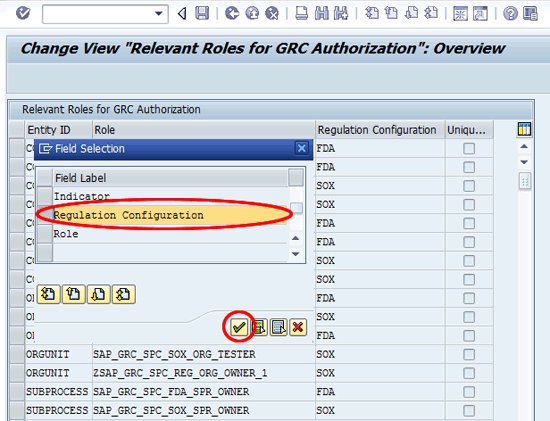Image resolution: width=550 pixels, height=421 pixels.
Task: Open the Print icon in toolbar
Action: tap(301, 14)
